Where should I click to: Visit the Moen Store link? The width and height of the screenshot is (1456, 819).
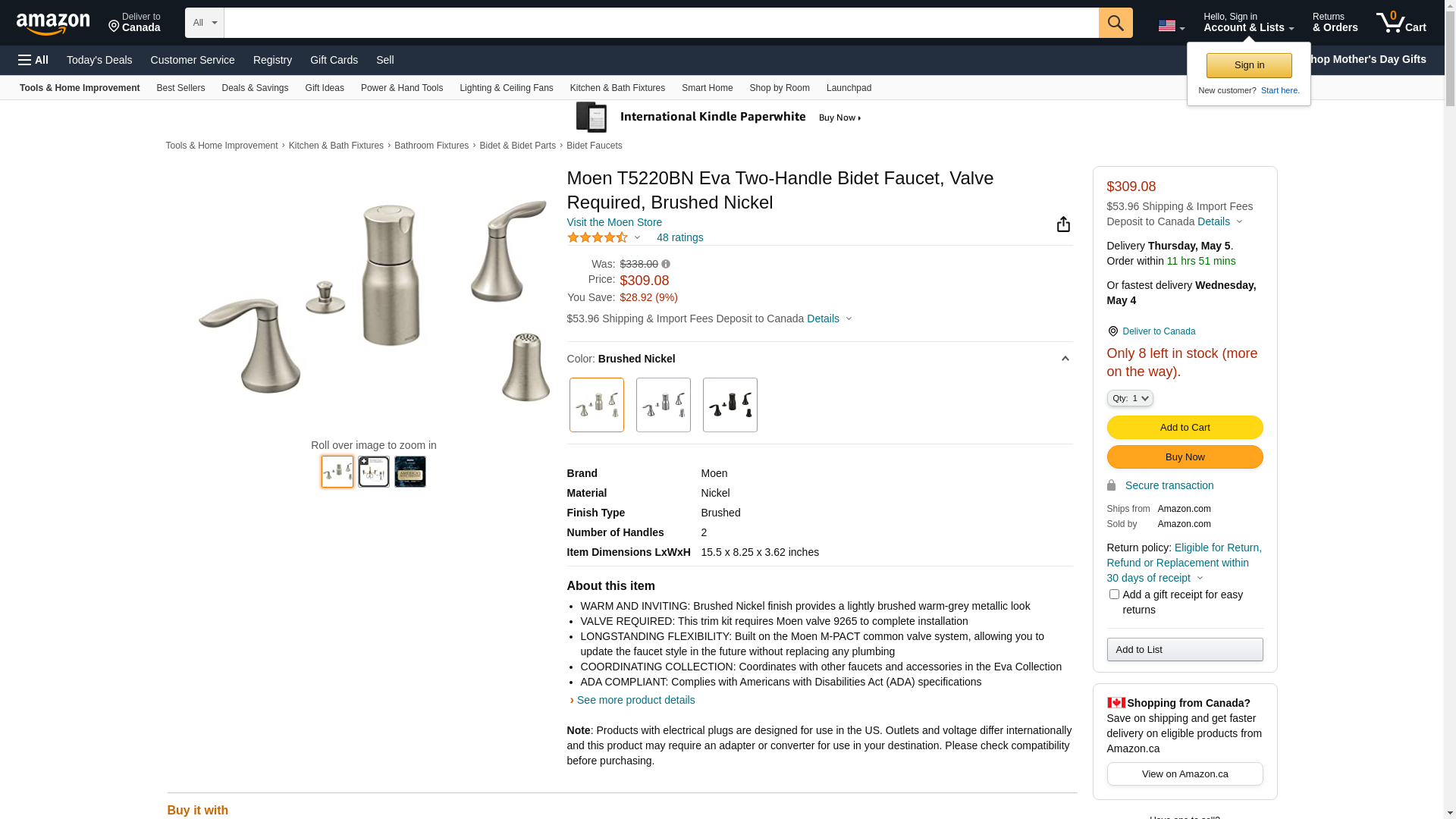coord(614,222)
